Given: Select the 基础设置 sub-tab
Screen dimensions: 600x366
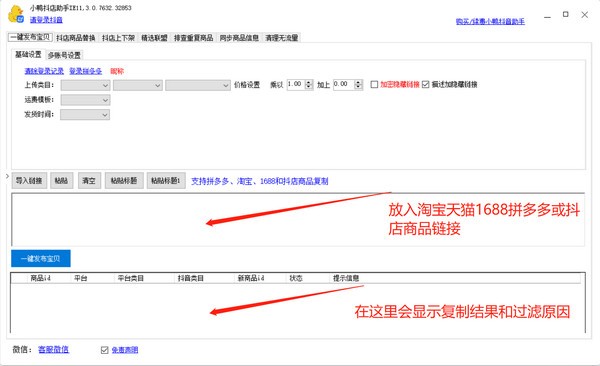Looking at the screenshot, I should coord(28,54).
